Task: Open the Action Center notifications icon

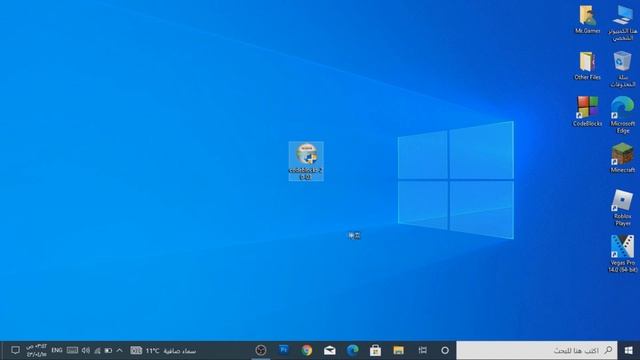Action: (15, 351)
